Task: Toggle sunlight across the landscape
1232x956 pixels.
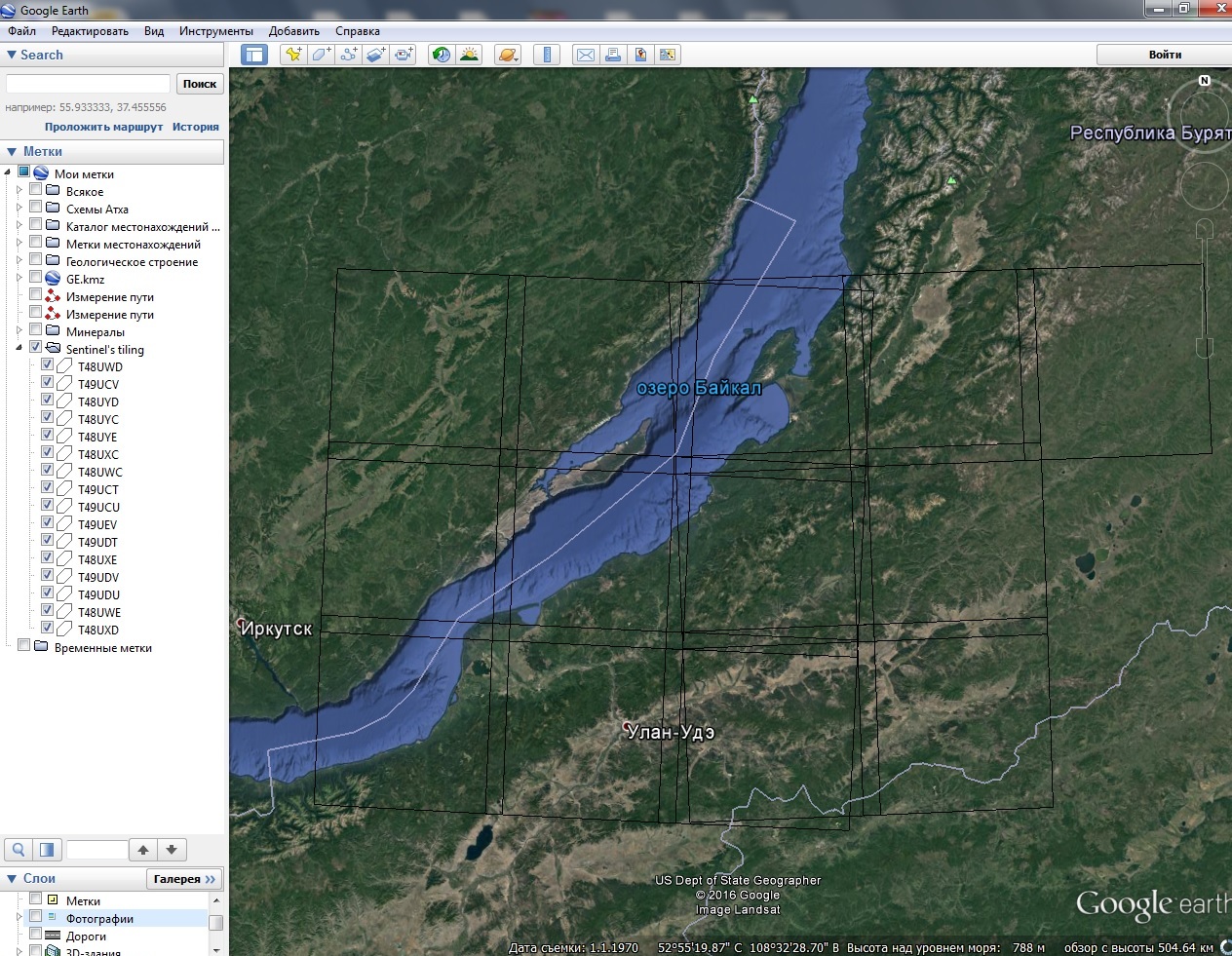Action: [469, 55]
